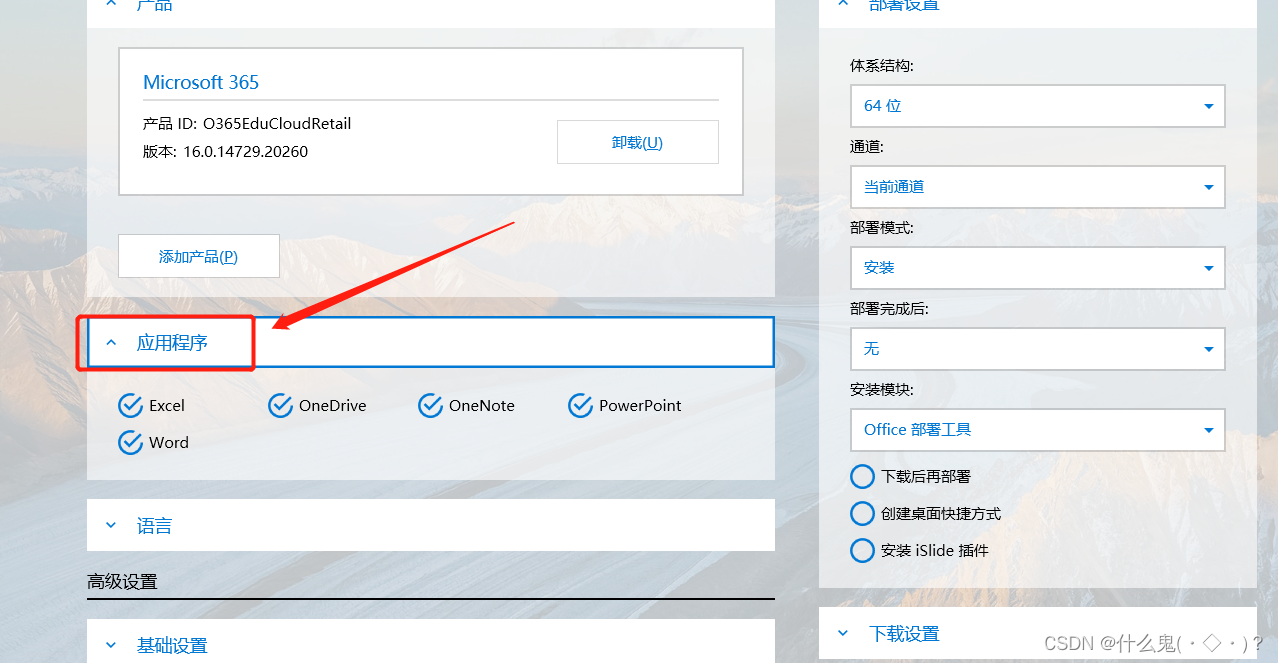Click the 卸载(U) button

click(637, 141)
